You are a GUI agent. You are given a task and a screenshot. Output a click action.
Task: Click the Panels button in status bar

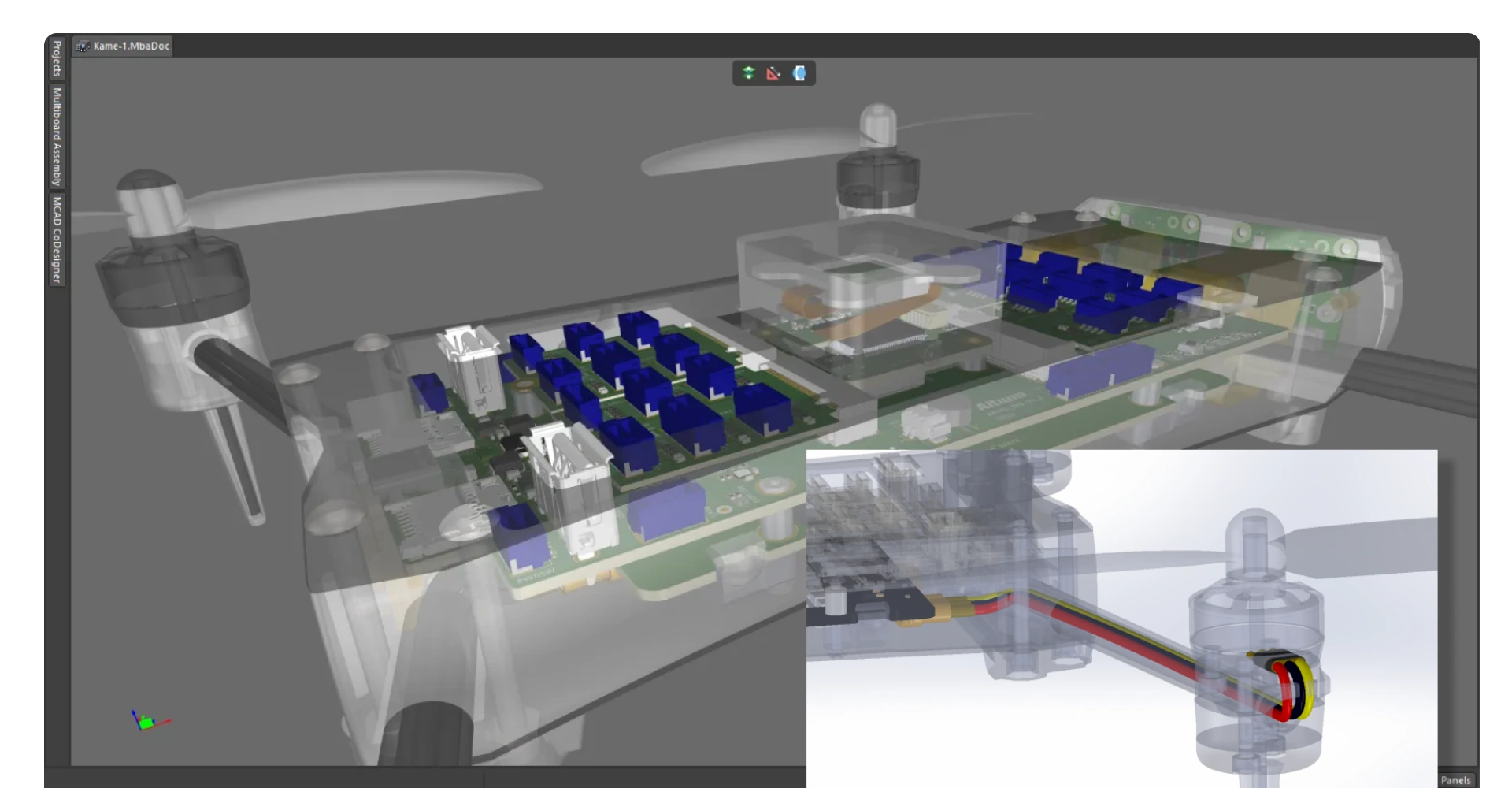click(1455, 780)
